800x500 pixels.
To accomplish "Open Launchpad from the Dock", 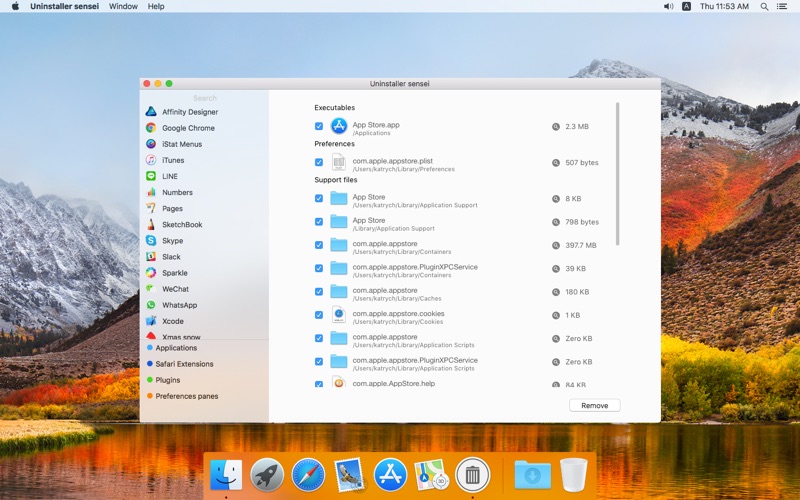I will 267,475.
